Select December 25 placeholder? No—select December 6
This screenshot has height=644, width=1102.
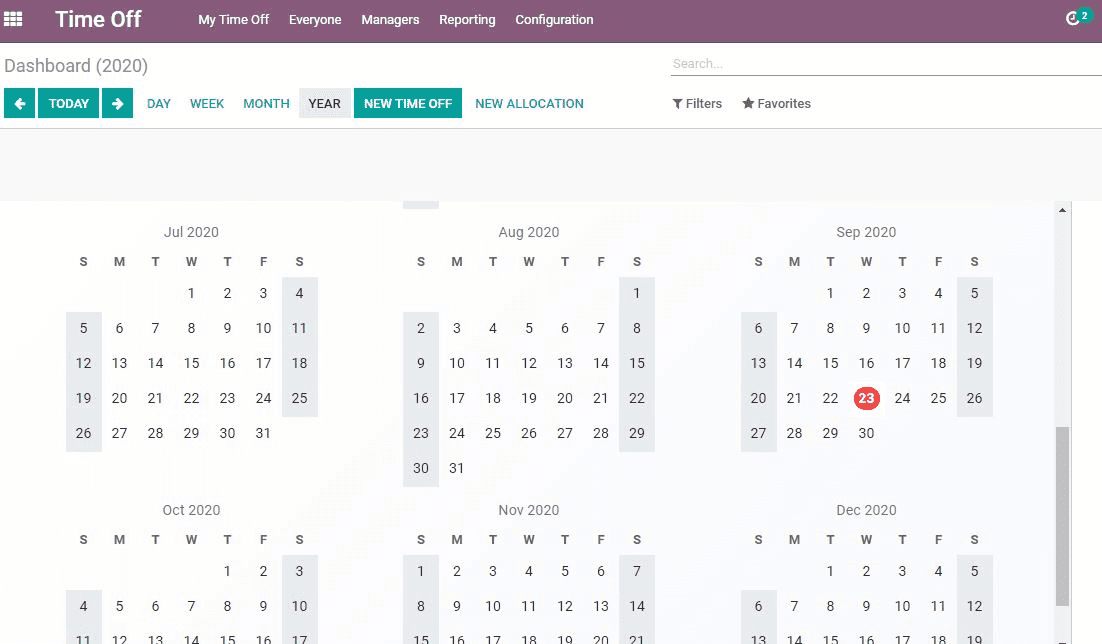[x=758, y=606]
